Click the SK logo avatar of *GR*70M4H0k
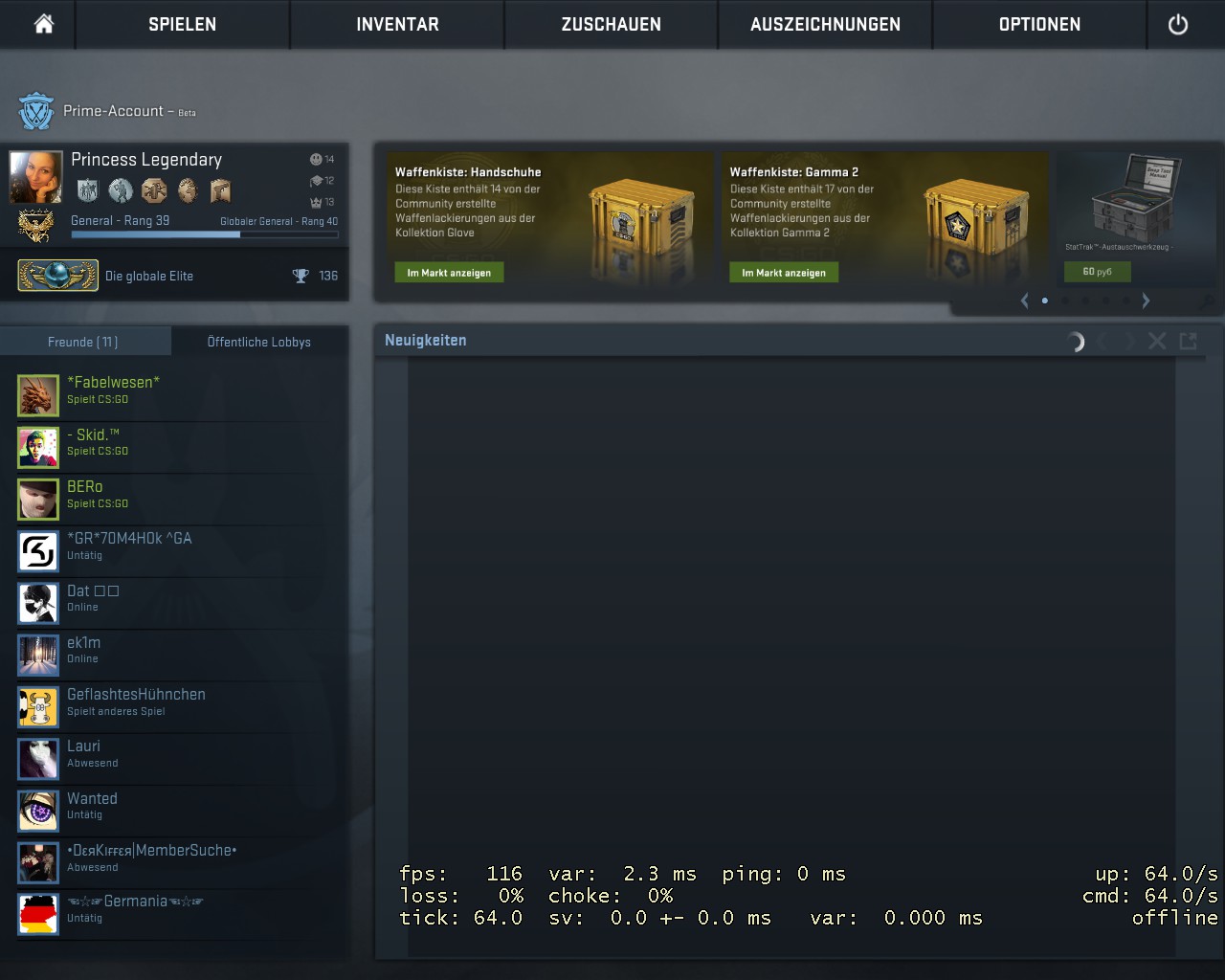Image resolution: width=1225 pixels, height=980 pixels. (38, 551)
